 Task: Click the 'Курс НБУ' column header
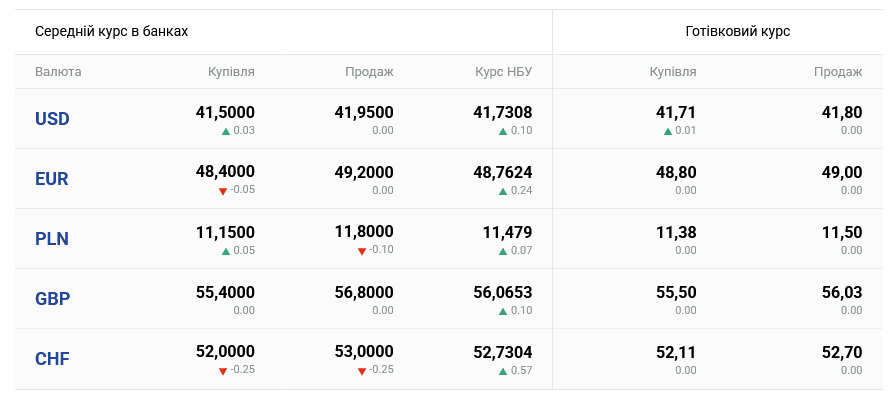point(504,72)
